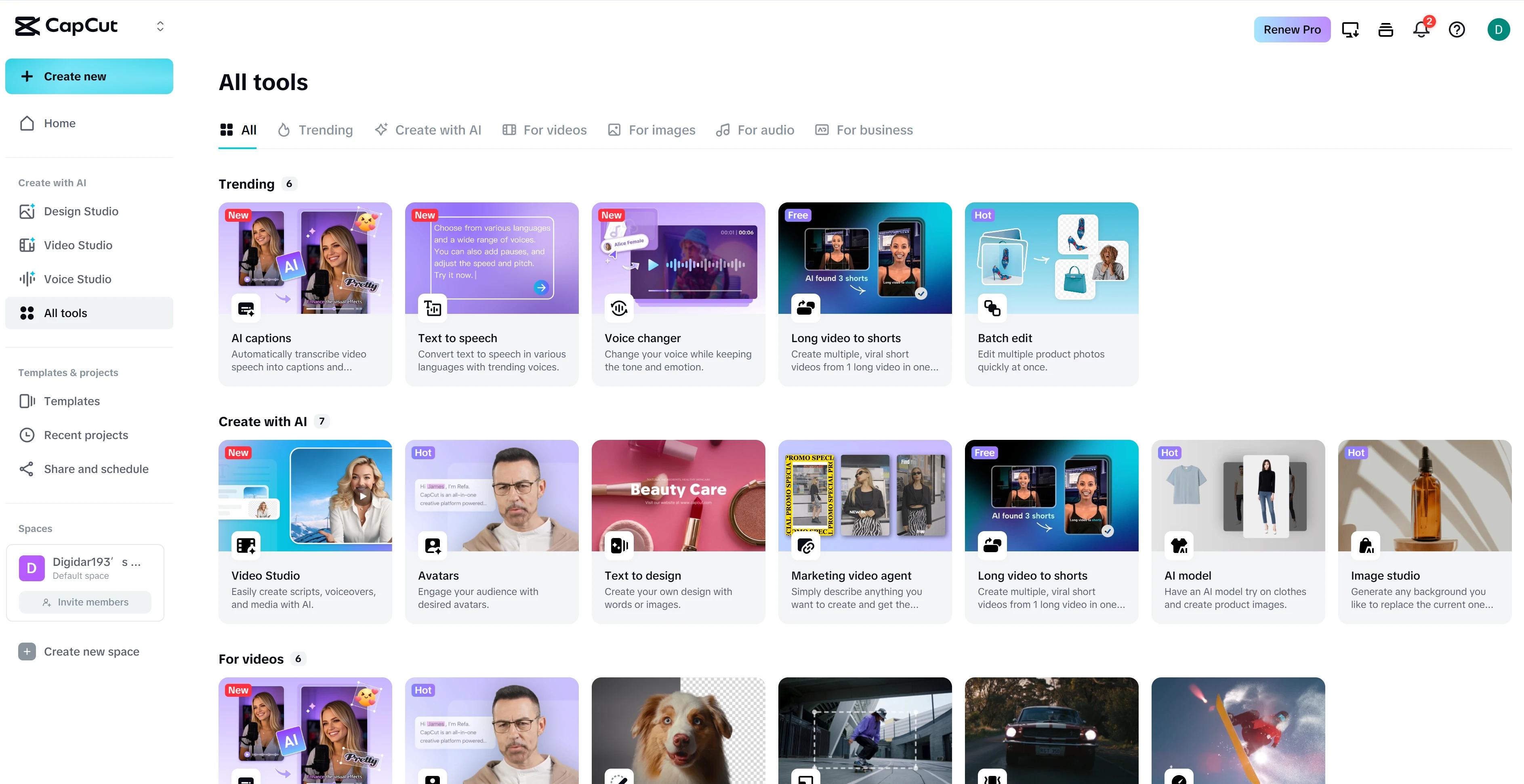This screenshot has width=1524, height=784.
Task: Open Voice Studio in sidebar
Action: click(x=78, y=279)
